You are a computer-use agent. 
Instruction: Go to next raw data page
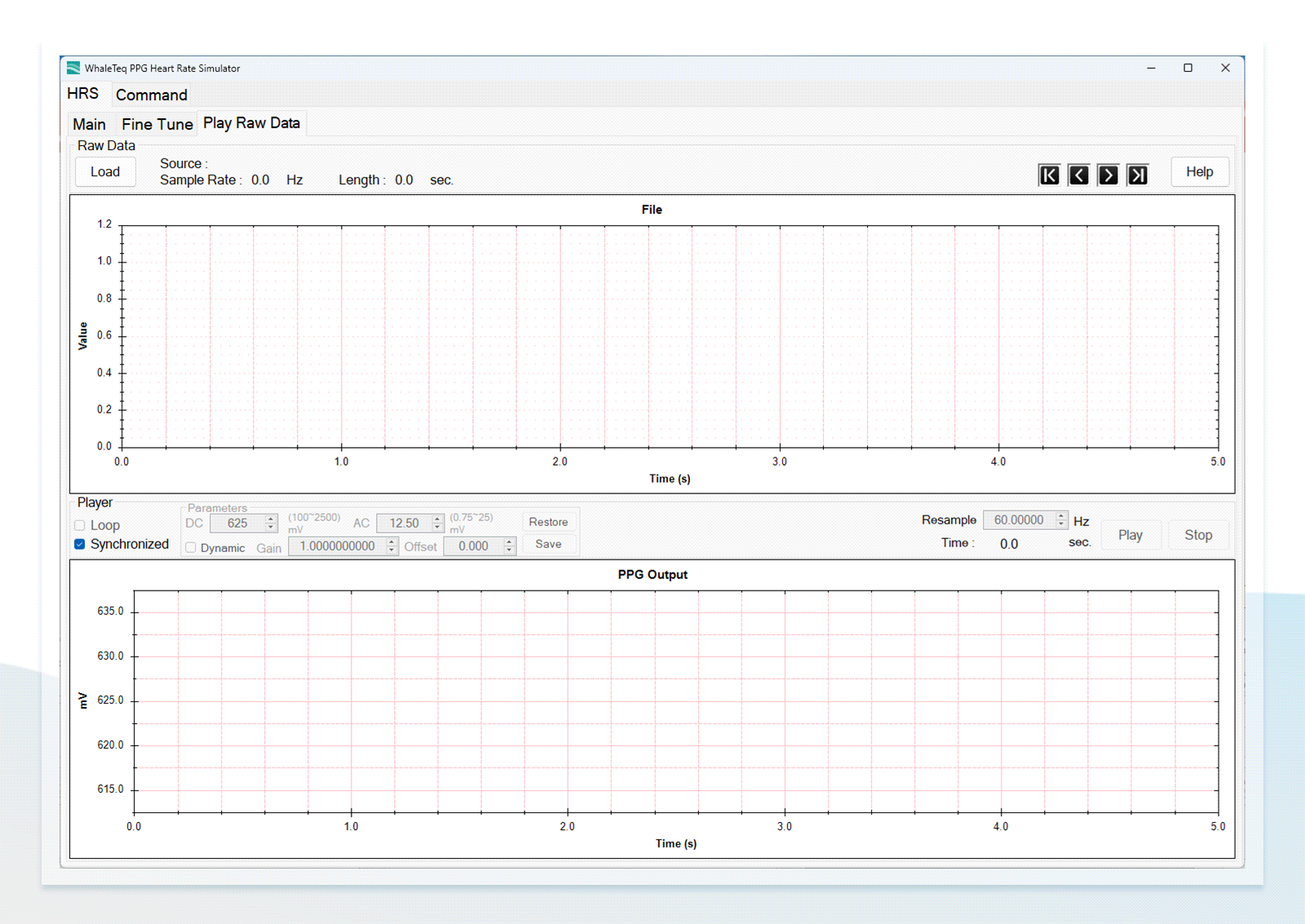tap(1108, 175)
